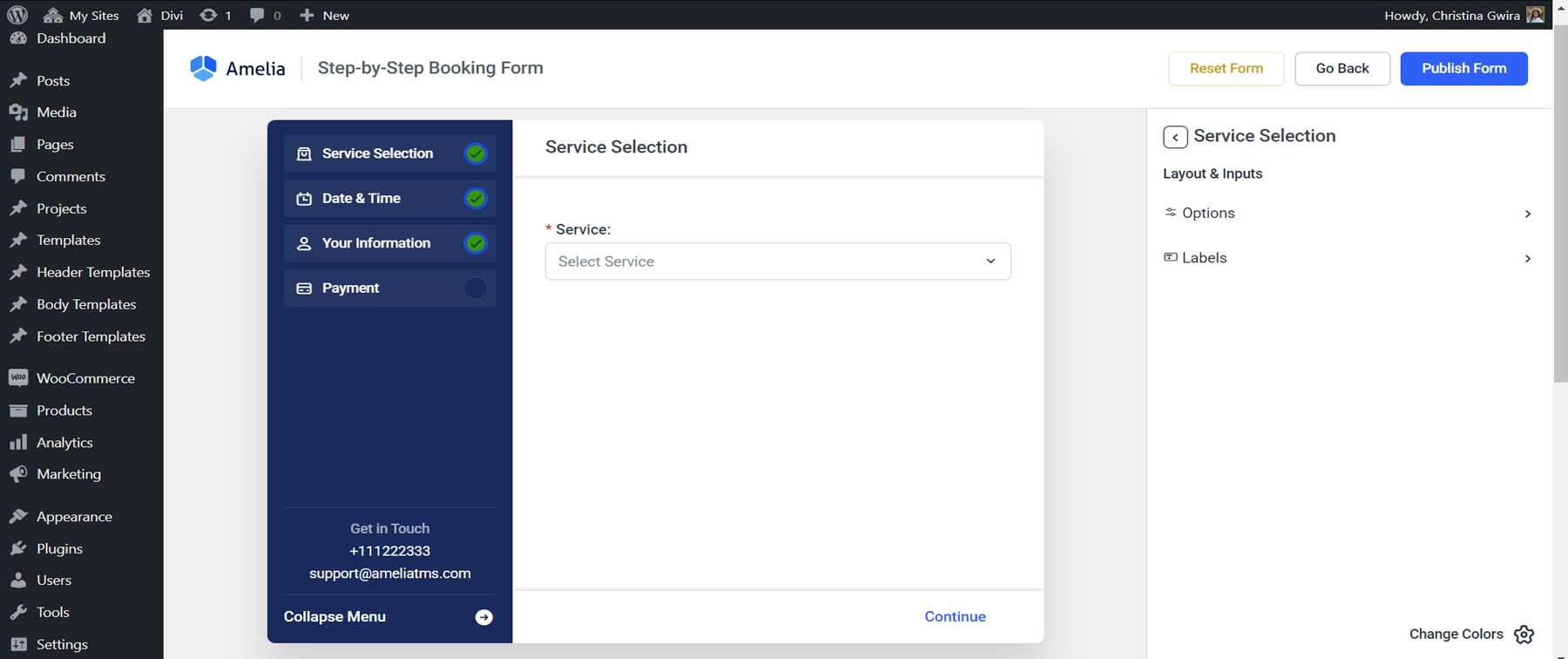Image resolution: width=1568 pixels, height=659 pixels.
Task: Click the Reset Form button
Action: pos(1226,68)
